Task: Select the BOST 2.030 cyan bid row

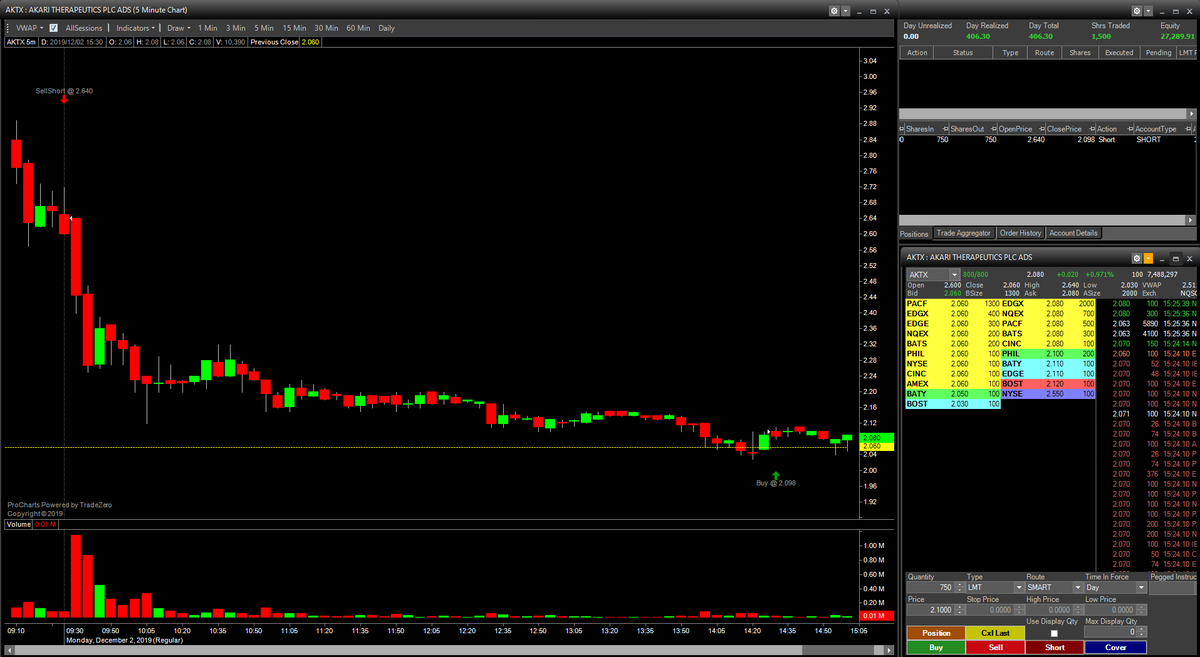Action: point(953,403)
